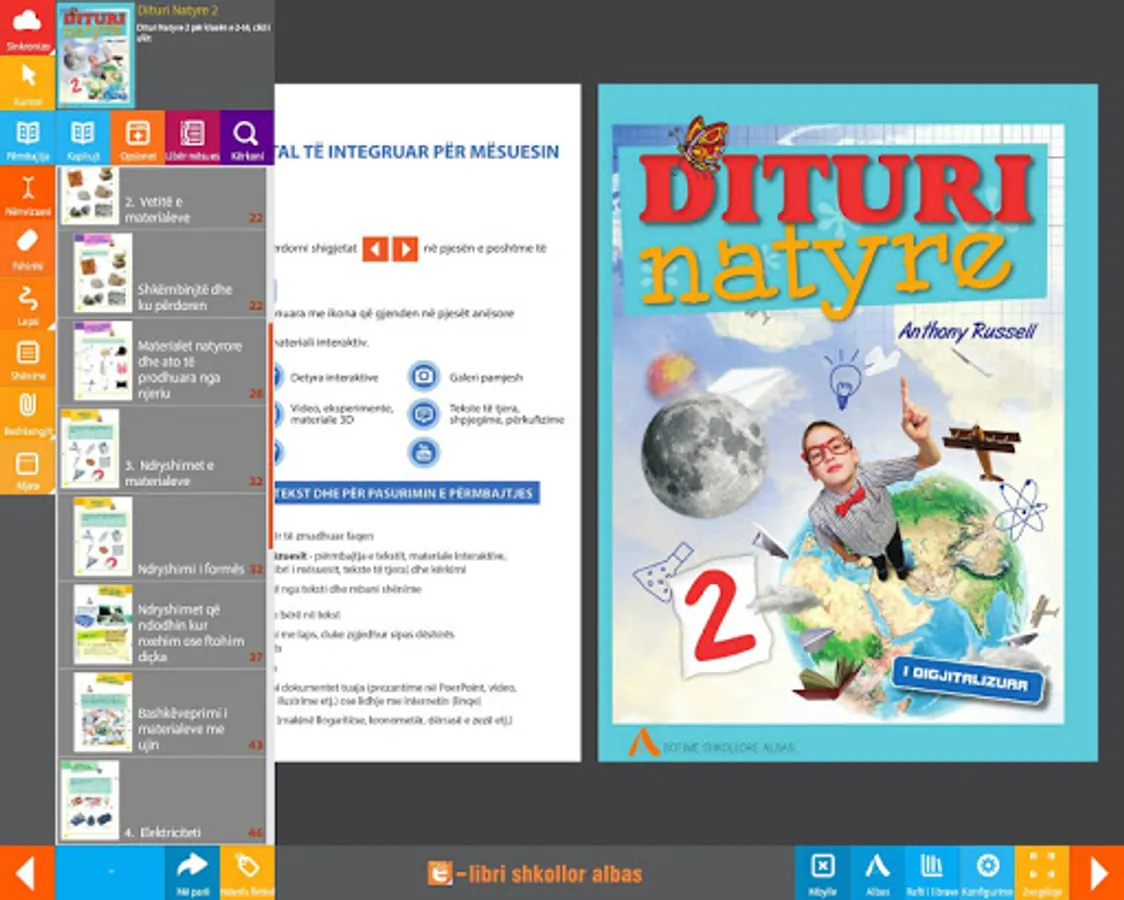The image size is (1124, 900).
Task: Select the Shënime notes tool
Action: [27, 358]
